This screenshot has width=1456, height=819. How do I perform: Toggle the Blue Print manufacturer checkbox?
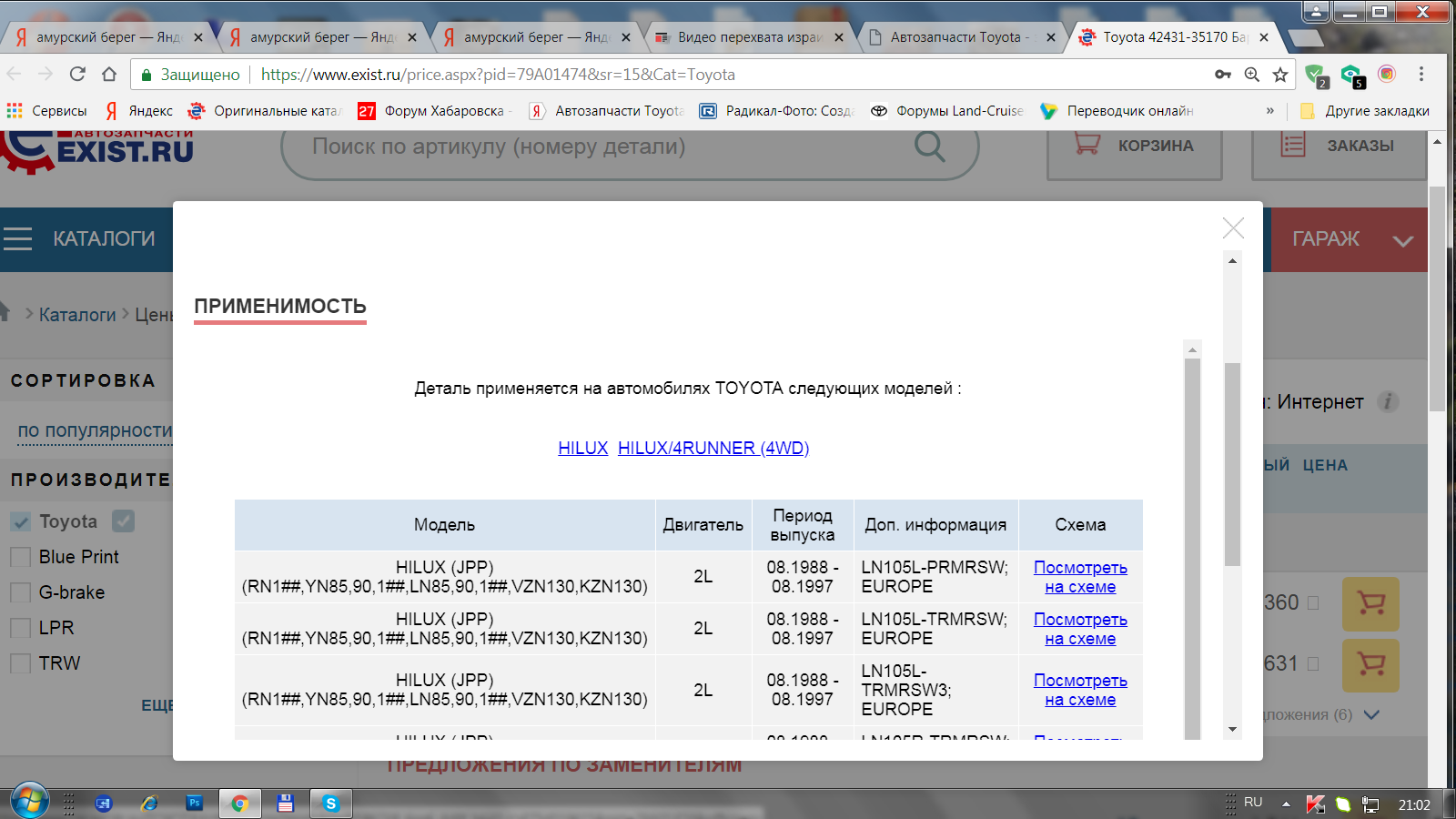coord(20,557)
